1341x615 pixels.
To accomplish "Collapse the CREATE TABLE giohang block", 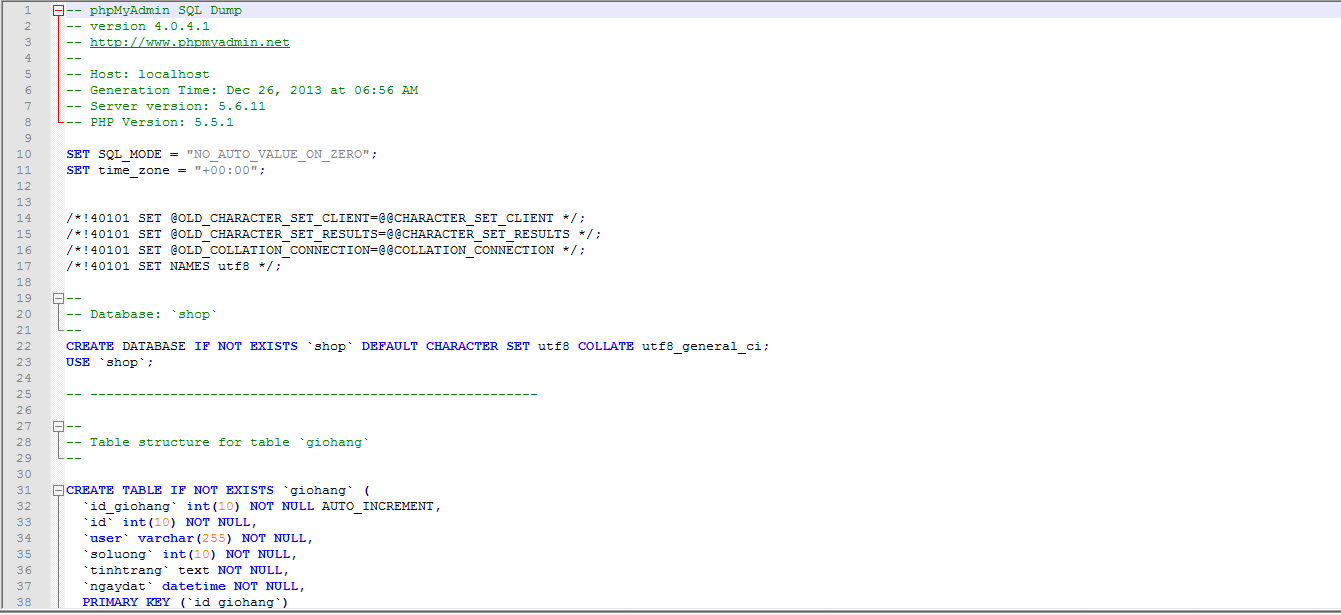I will pos(58,490).
